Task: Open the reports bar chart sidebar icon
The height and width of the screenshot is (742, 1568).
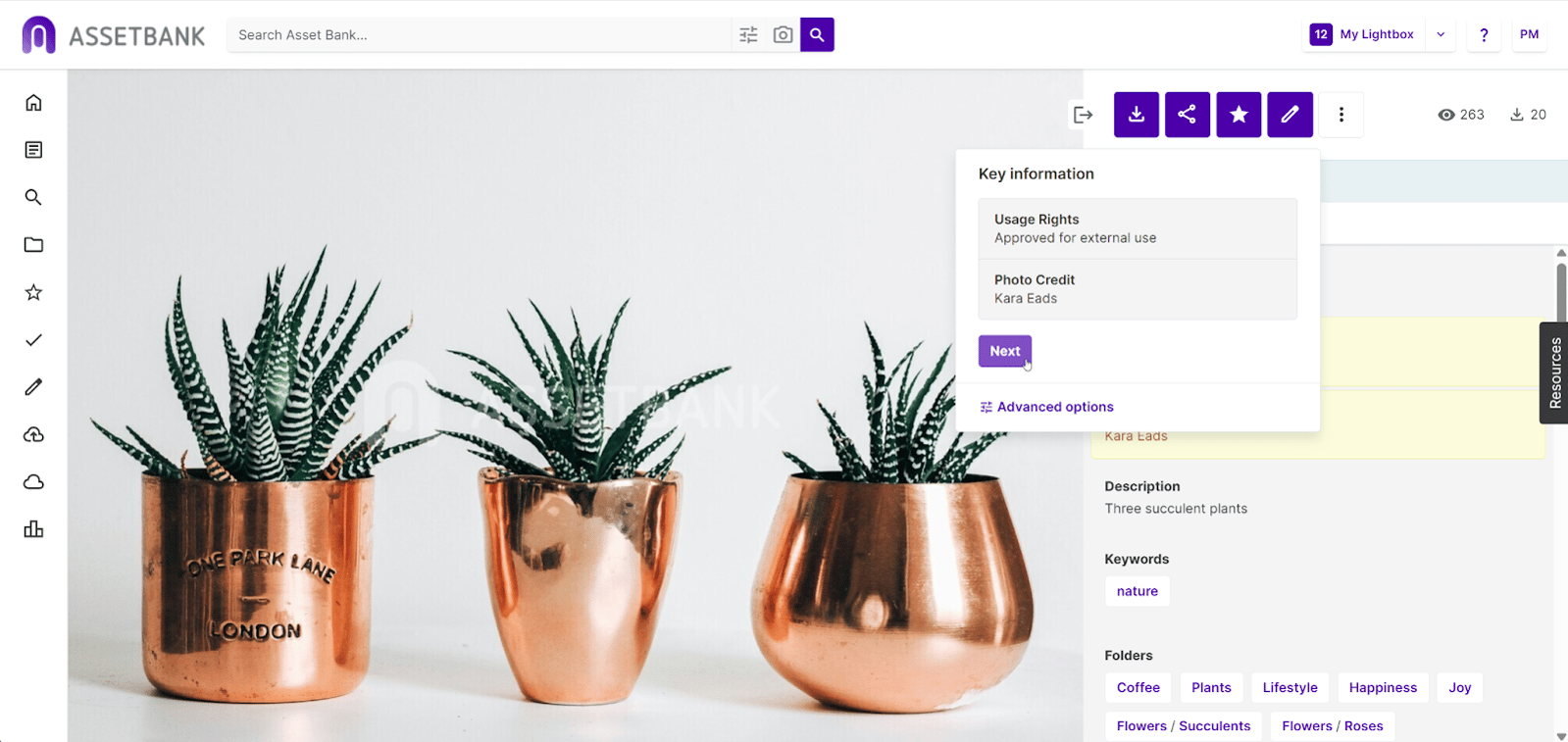Action: 33,529
